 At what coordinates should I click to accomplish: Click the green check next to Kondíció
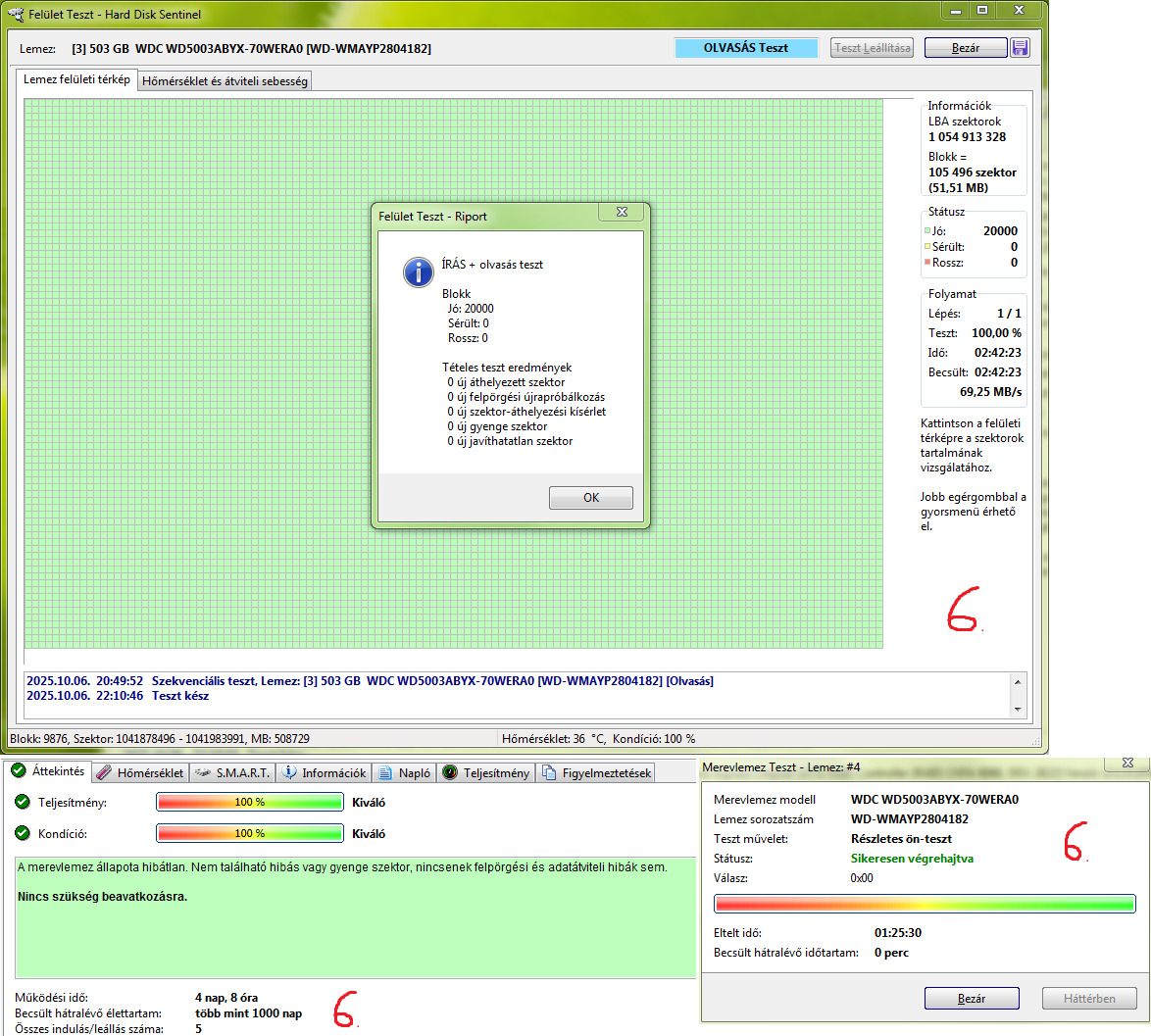click(x=22, y=833)
